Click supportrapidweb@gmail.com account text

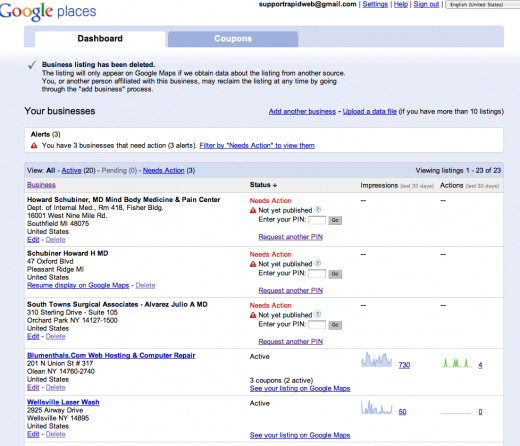(x=308, y=4)
